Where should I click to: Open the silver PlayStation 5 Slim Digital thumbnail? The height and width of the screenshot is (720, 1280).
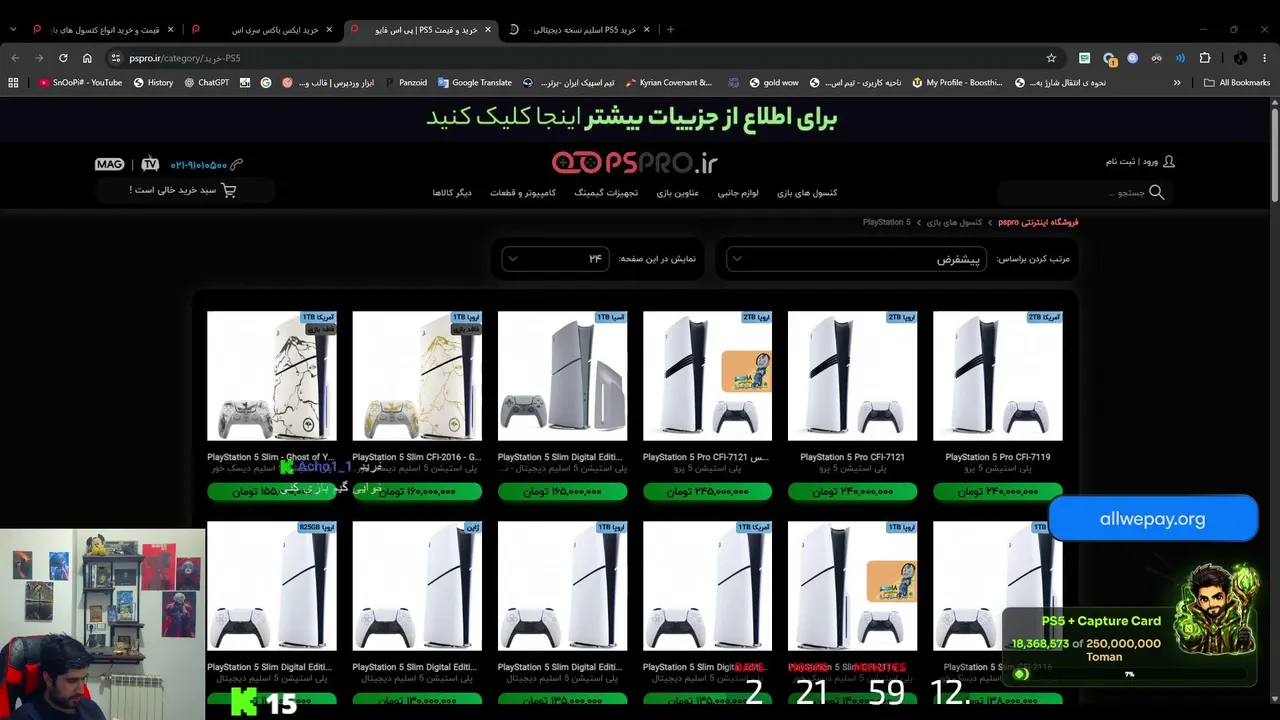pos(563,376)
